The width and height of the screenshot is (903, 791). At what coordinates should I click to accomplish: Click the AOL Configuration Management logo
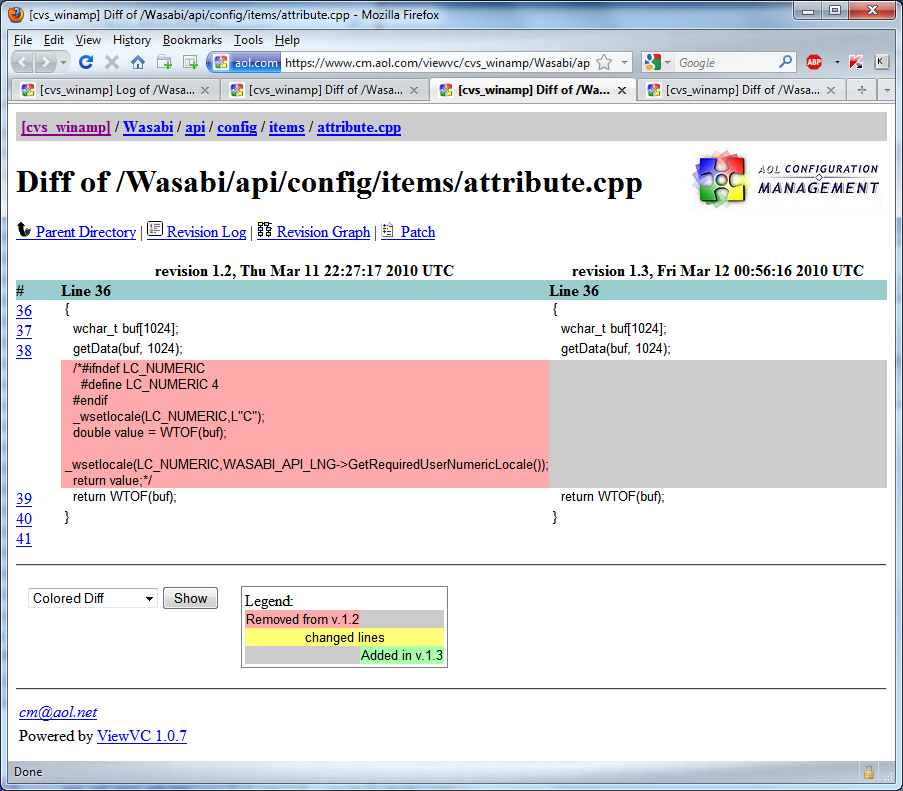click(x=786, y=179)
